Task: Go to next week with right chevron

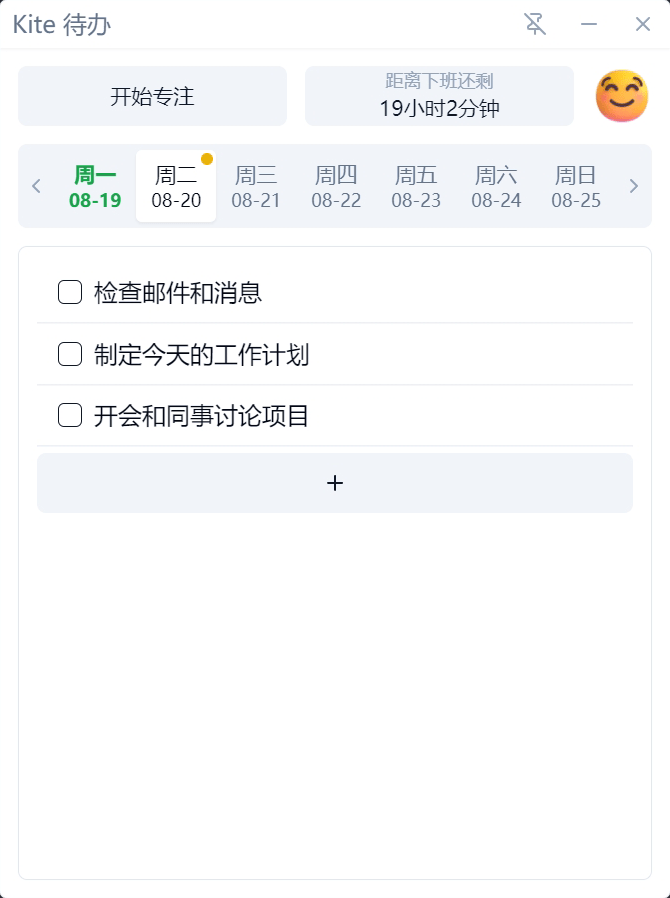Action: click(633, 186)
